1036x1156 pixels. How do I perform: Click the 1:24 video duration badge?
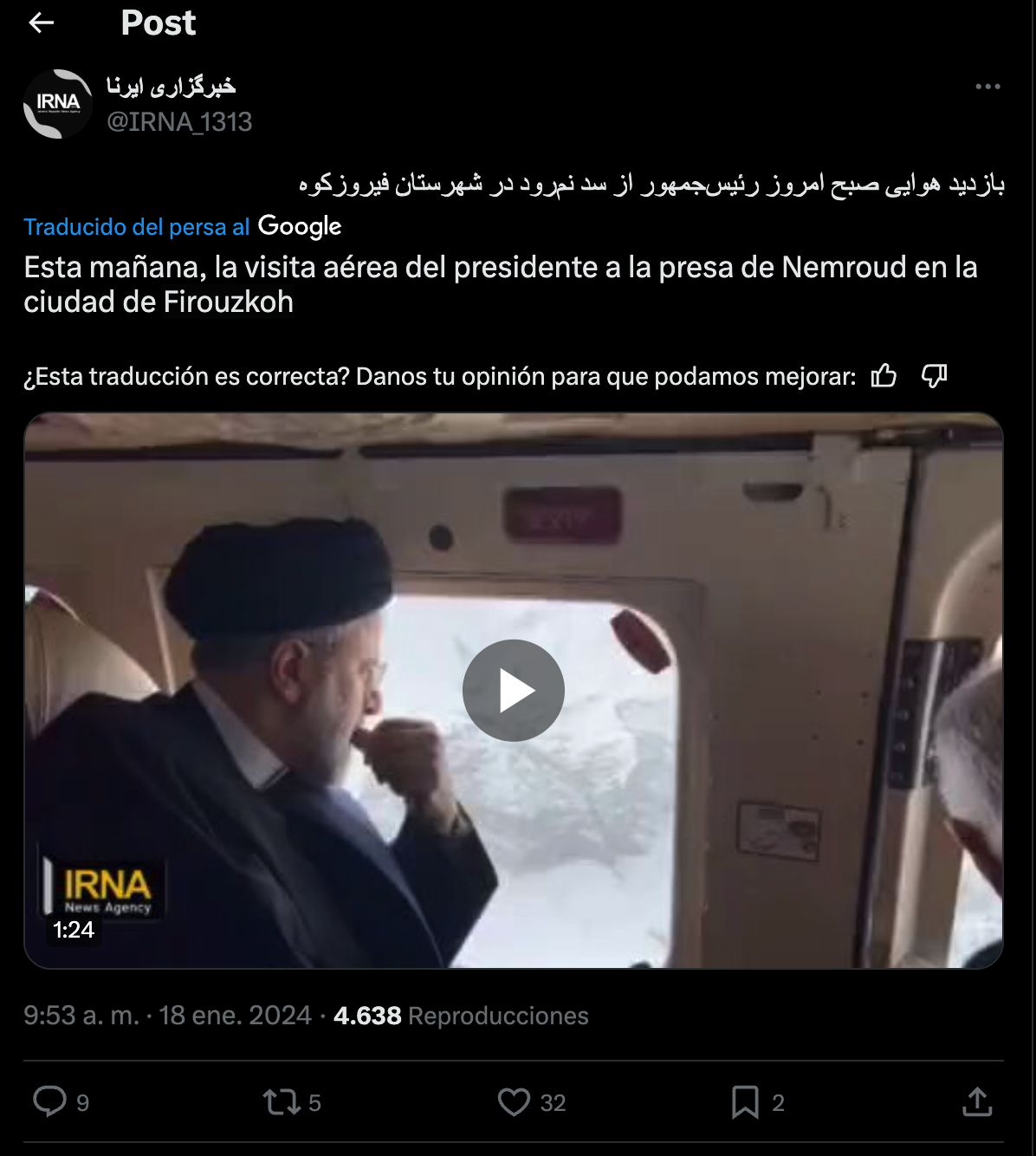[x=74, y=930]
